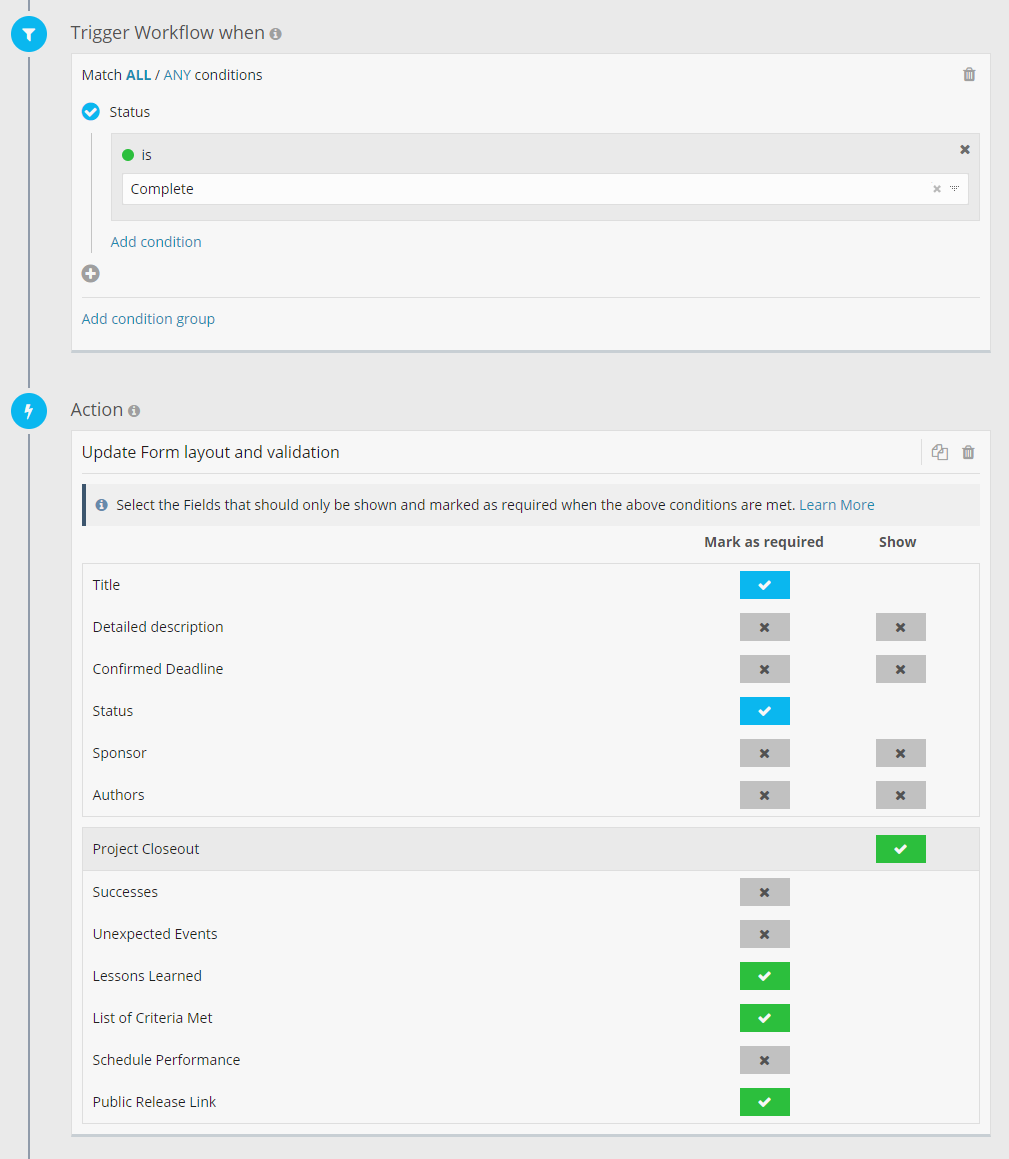The image size is (1009, 1159).
Task: Remove the 'is' condition with X icon
Action: 964,149
